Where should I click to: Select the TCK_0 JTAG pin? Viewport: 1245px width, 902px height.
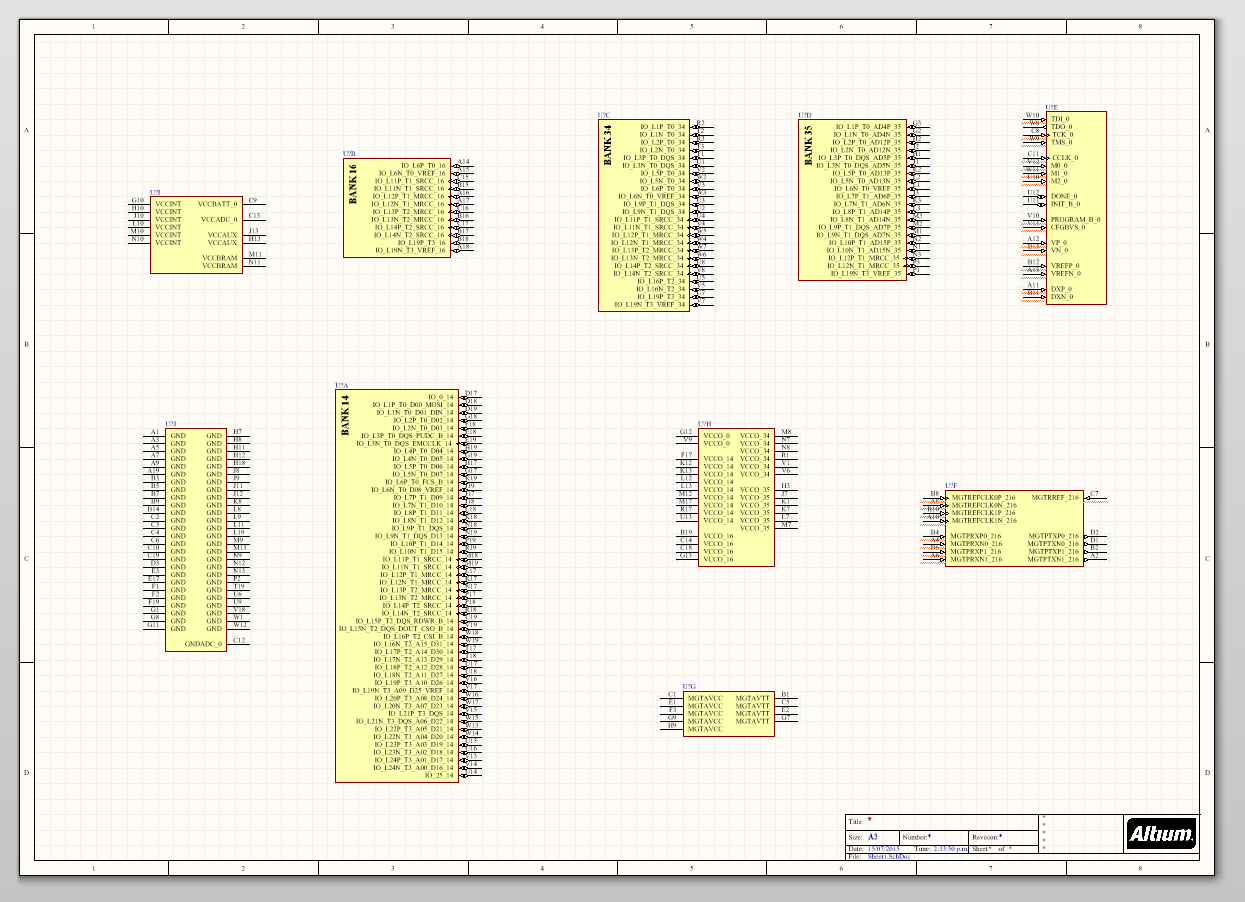coord(1061,134)
